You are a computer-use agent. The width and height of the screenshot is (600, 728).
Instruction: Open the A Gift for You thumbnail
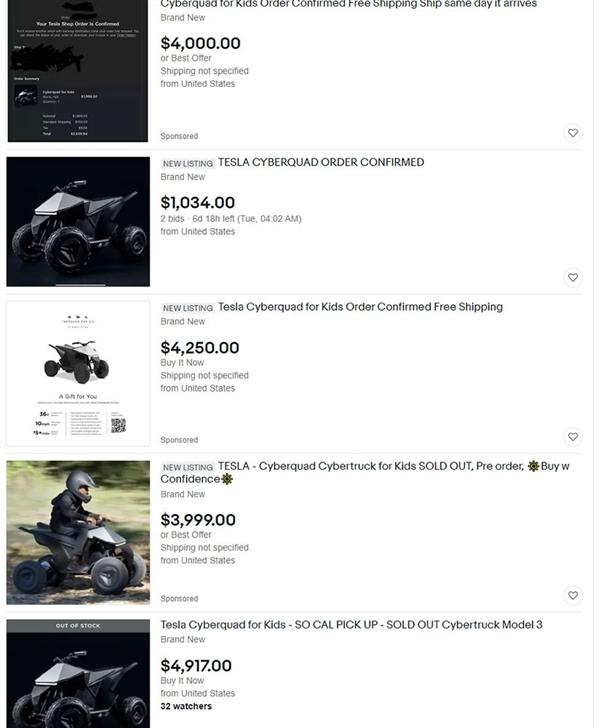pos(78,374)
